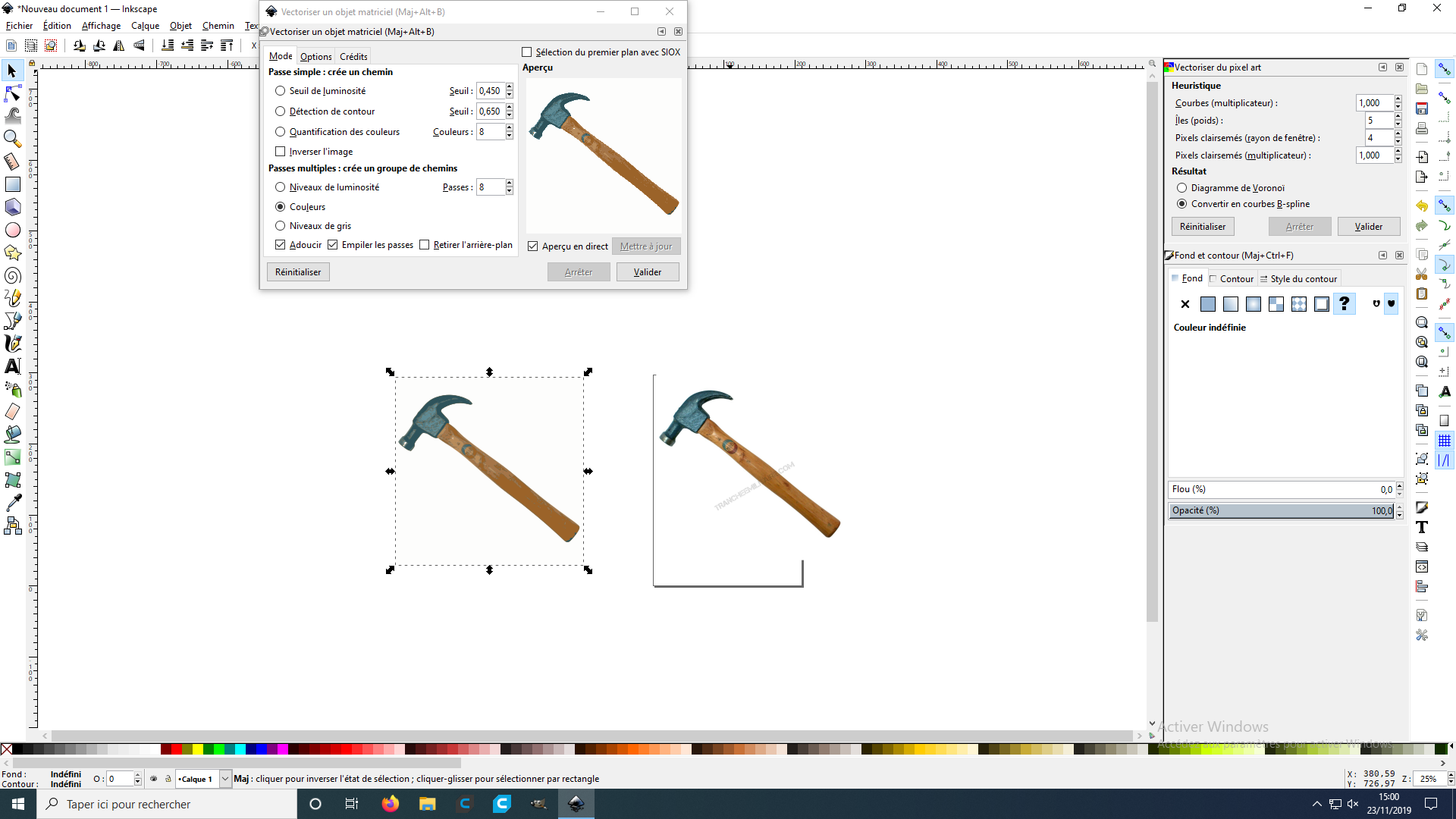Toggle Aperçu en direct checkbox
This screenshot has width=1456, height=819.
click(x=533, y=246)
